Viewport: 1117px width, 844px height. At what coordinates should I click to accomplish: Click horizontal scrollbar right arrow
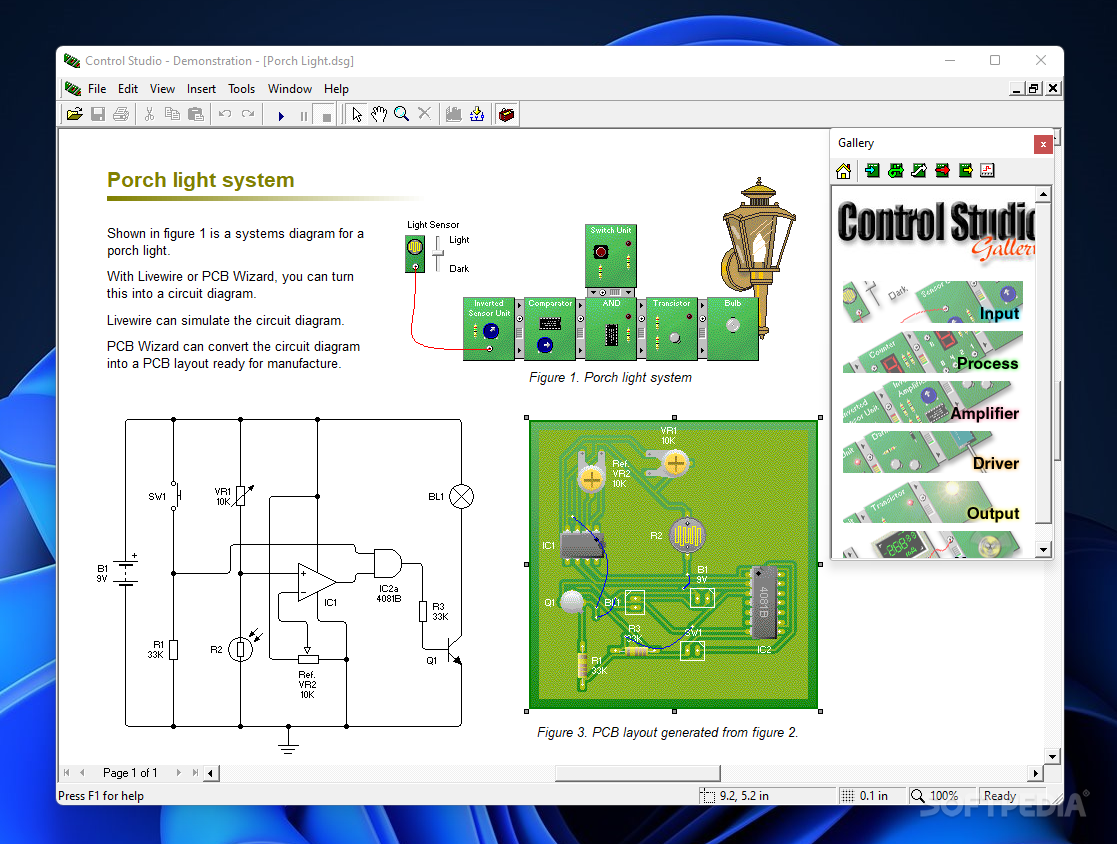pyautogui.click(x=1036, y=773)
